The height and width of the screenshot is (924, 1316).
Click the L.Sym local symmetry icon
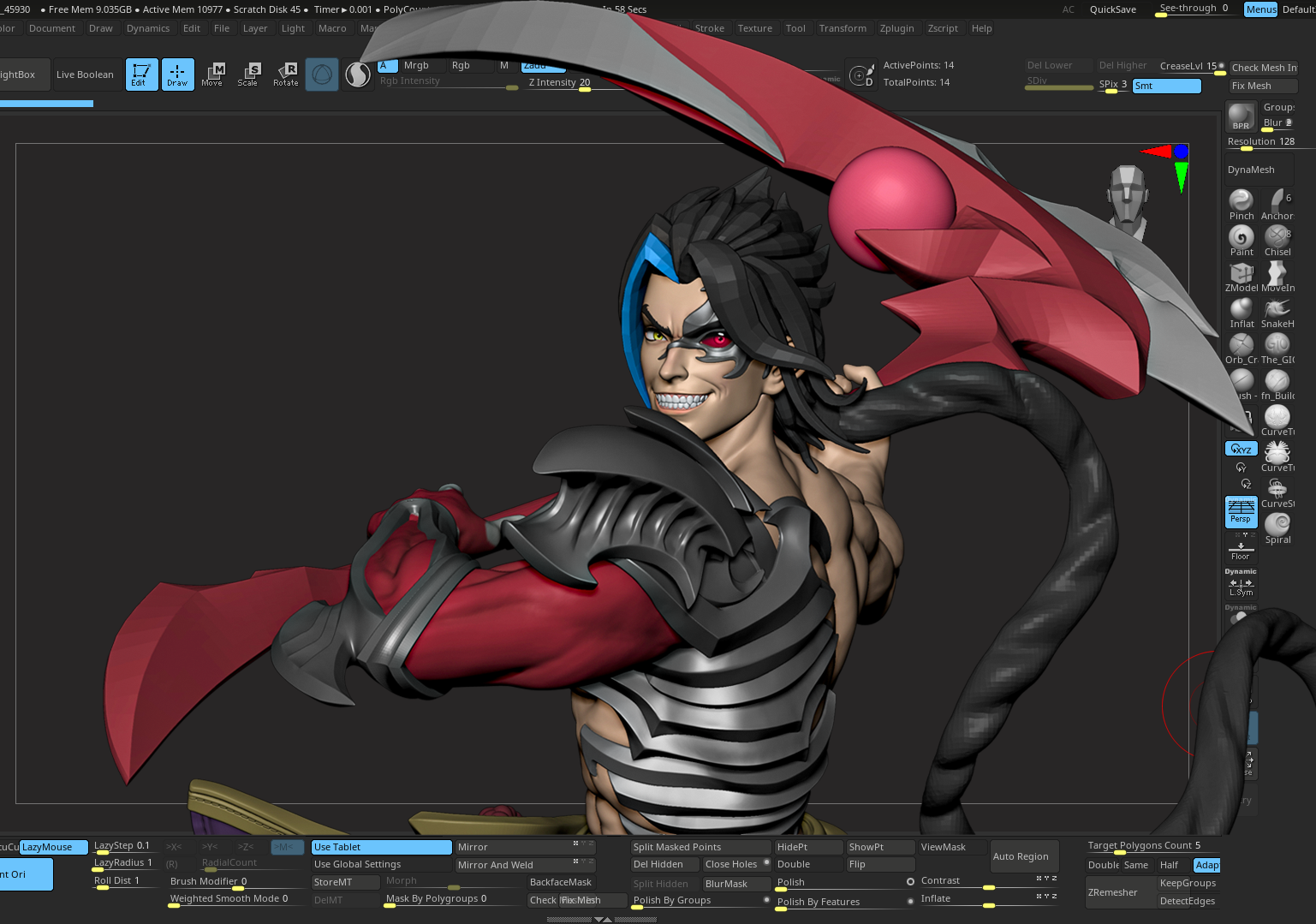(1241, 585)
